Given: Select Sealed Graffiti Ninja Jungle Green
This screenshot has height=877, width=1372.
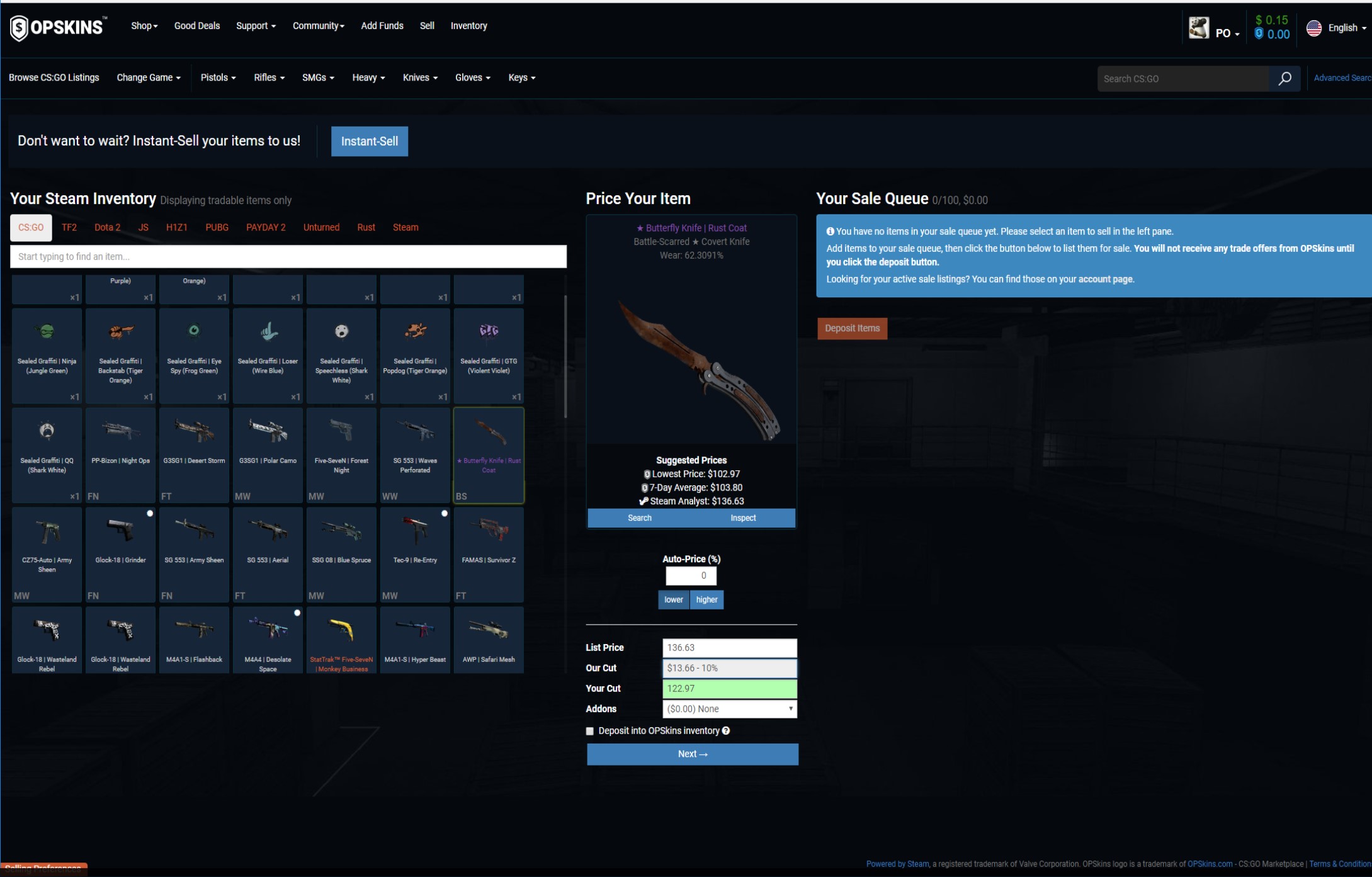Looking at the screenshot, I should pos(47,356).
